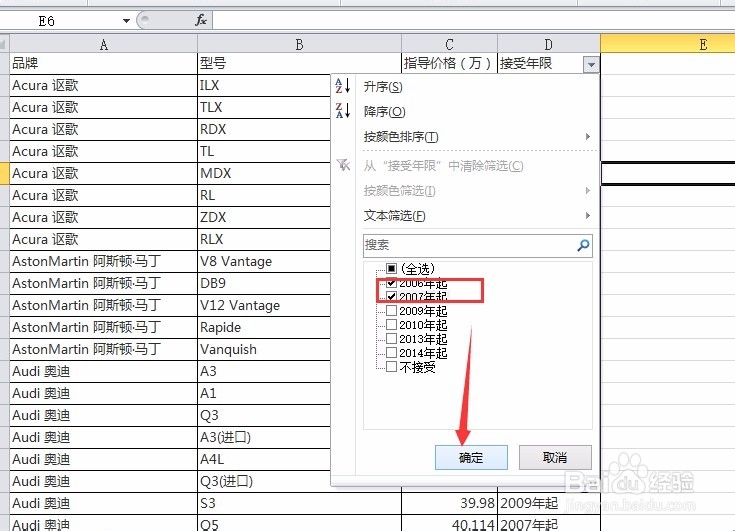
Task: Check the 2014年起 checkbox
Action: (x=391, y=352)
